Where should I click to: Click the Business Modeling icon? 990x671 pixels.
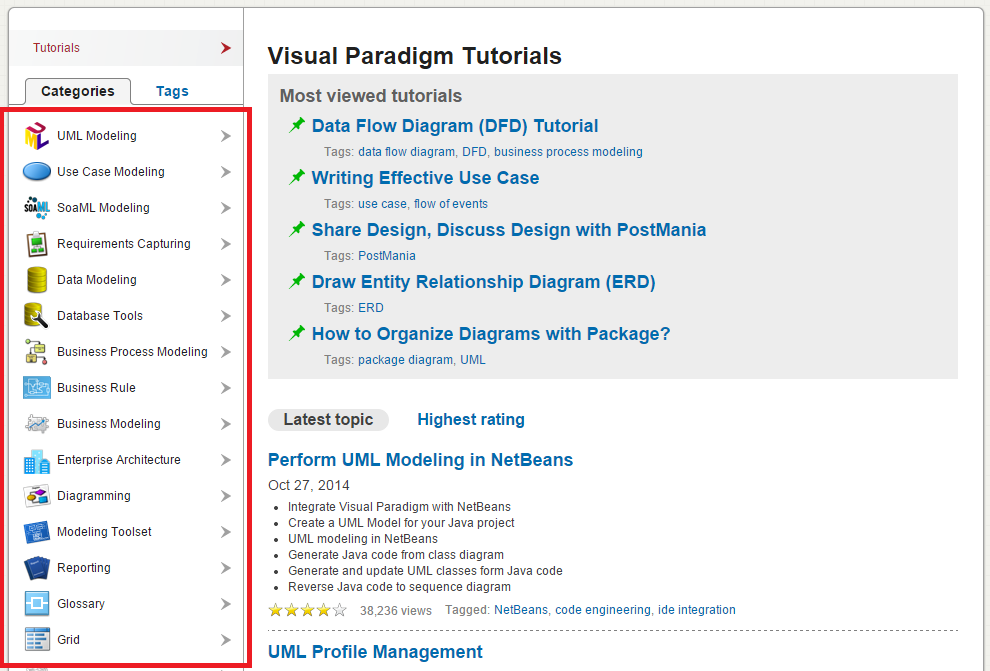(37, 424)
